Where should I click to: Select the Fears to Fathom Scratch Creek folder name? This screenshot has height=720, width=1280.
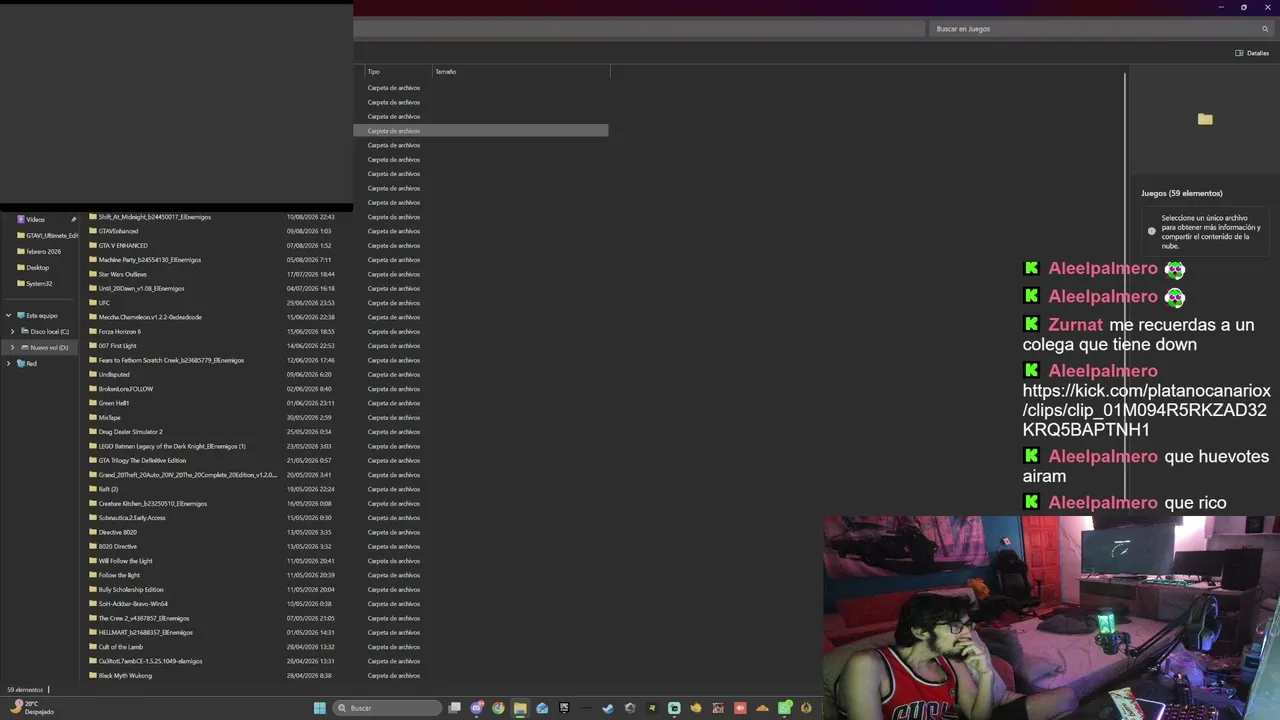171,360
